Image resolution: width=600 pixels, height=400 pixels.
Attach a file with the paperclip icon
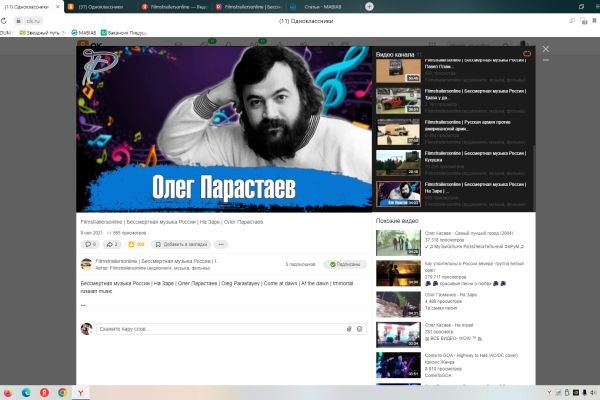tap(349, 329)
